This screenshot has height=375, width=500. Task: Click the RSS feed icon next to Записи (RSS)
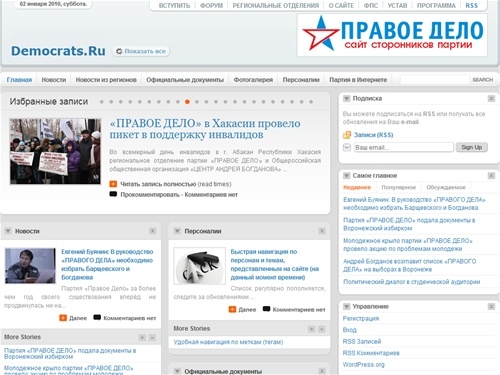click(x=347, y=135)
